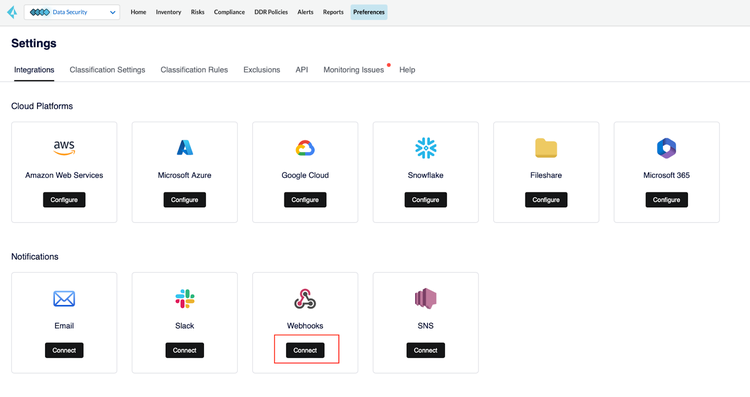Select Preferences in top navigation
This screenshot has width=750, height=397.
[x=369, y=12]
